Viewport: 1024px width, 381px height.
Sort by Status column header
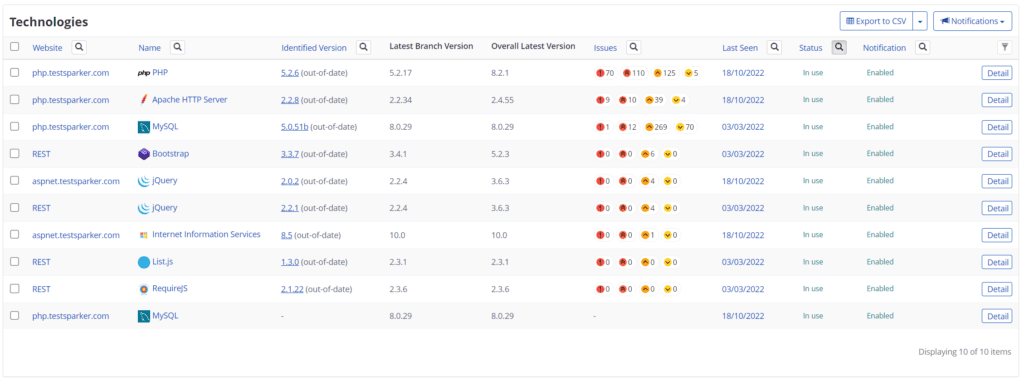coord(810,48)
